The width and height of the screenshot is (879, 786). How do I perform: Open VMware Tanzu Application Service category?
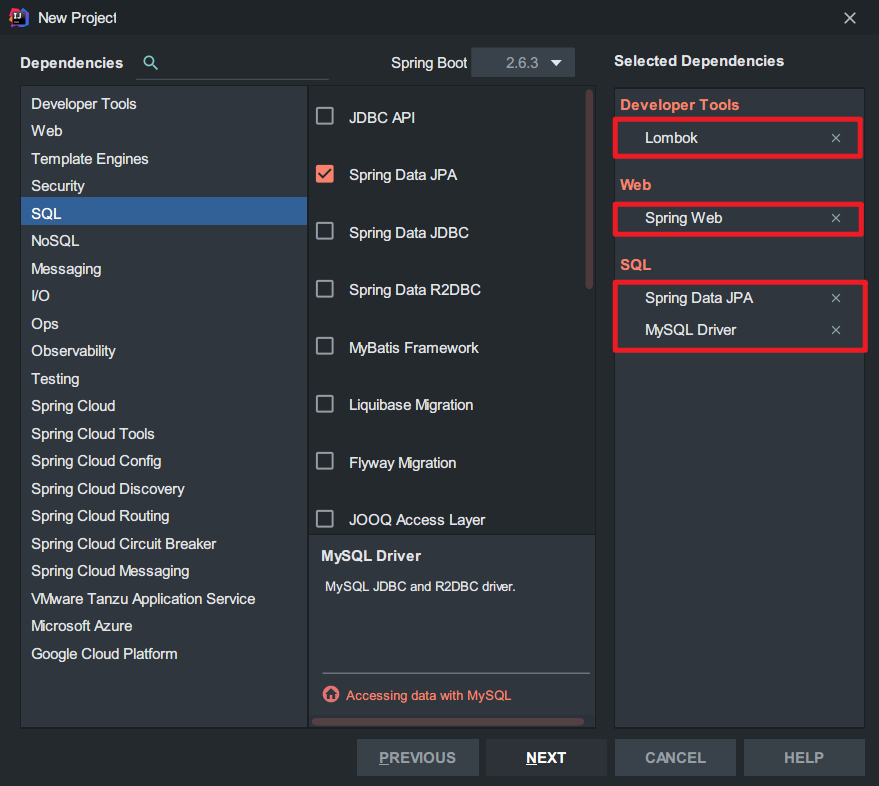click(x=164, y=598)
